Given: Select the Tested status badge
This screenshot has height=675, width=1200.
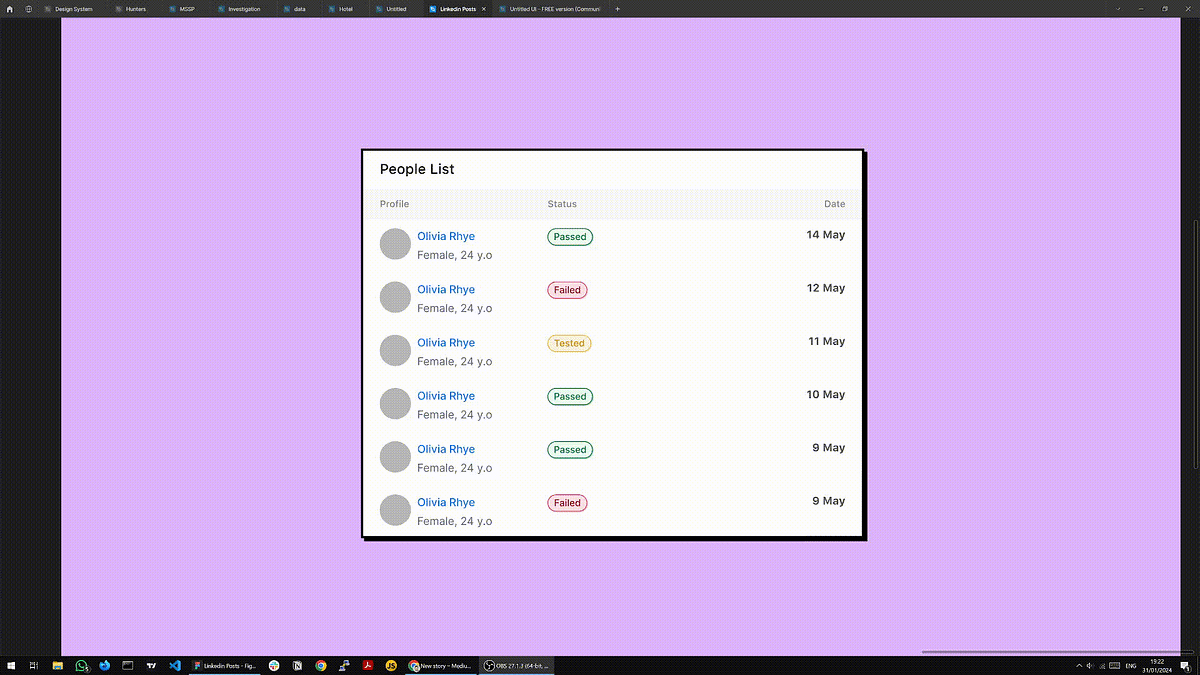Looking at the screenshot, I should 569,342.
